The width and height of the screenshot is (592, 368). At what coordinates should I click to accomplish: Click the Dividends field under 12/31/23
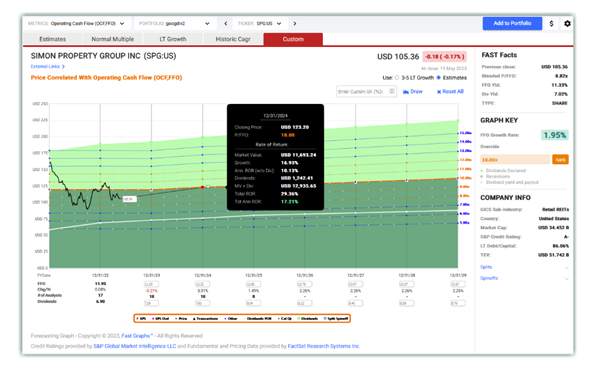(x=151, y=303)
